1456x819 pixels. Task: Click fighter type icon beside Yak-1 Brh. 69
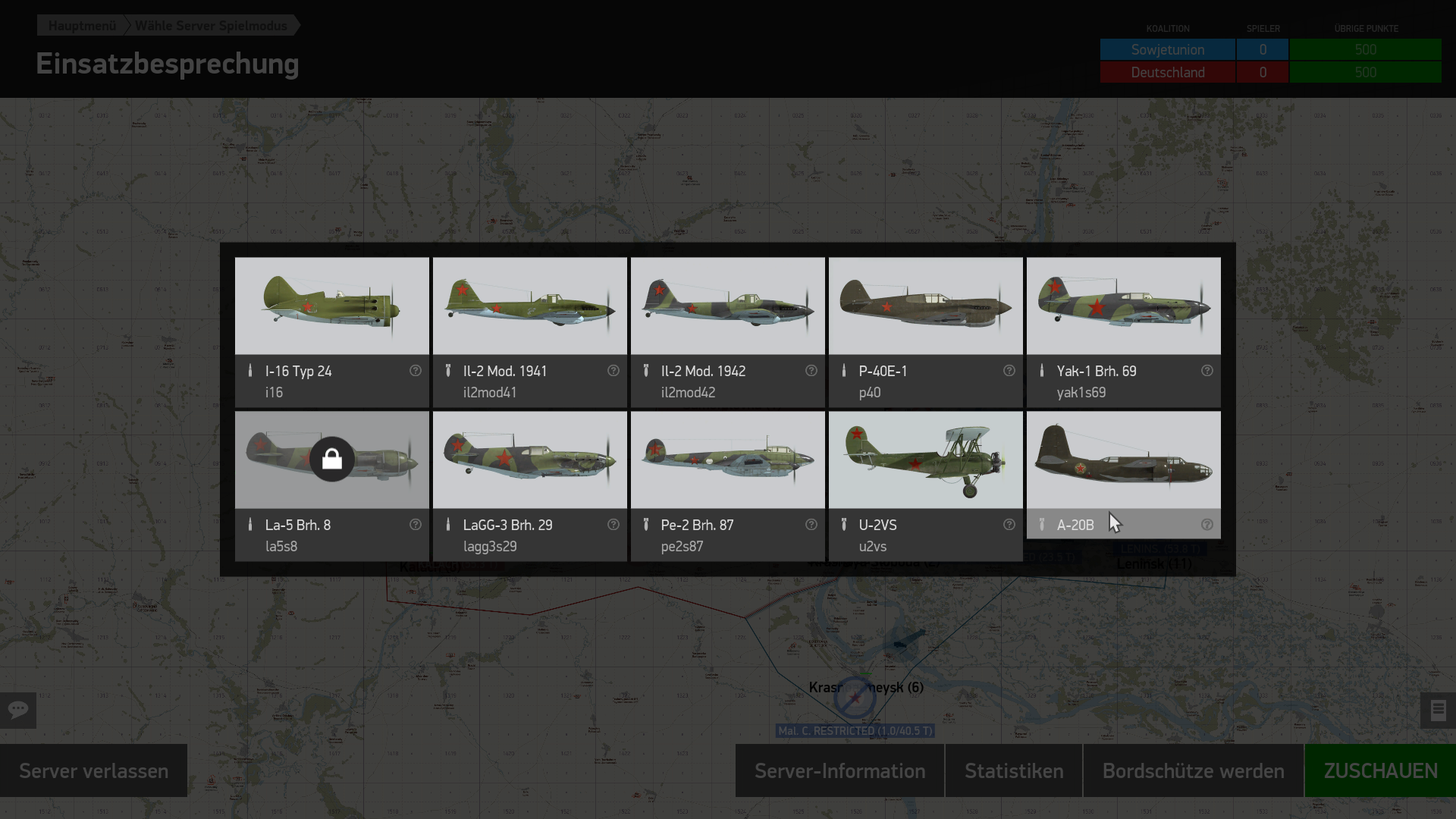coord(1042,371)
